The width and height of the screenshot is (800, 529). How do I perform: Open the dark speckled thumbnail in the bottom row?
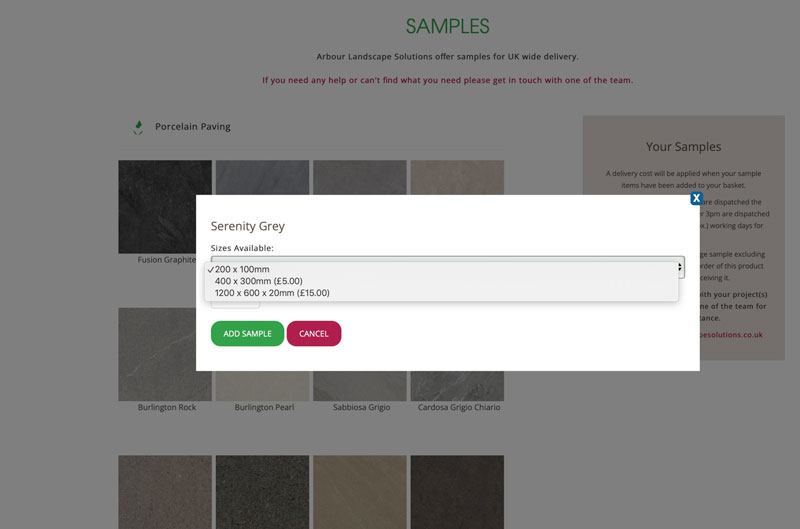coord(262,492)
